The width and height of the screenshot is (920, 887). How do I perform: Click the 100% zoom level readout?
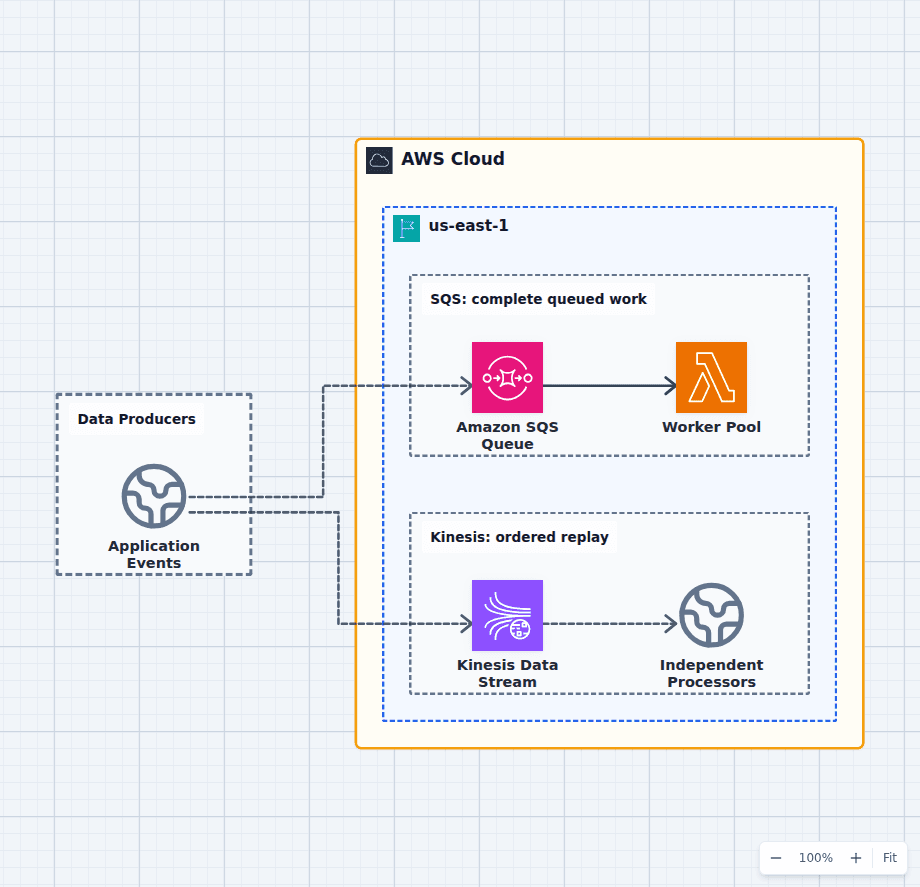pos(816,858)
